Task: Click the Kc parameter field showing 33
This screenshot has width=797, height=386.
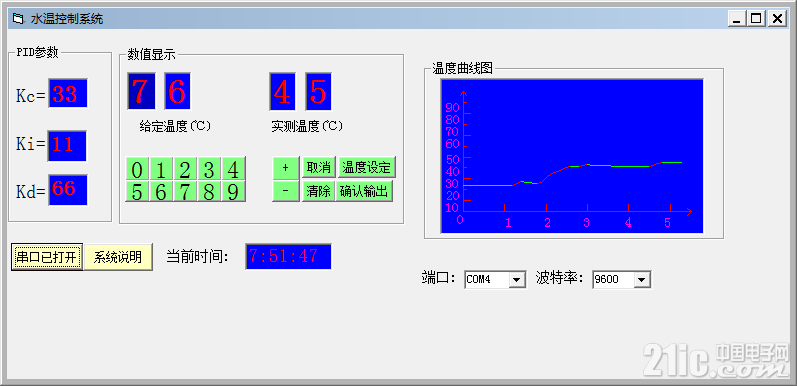Action: click(x=68, y=93)
